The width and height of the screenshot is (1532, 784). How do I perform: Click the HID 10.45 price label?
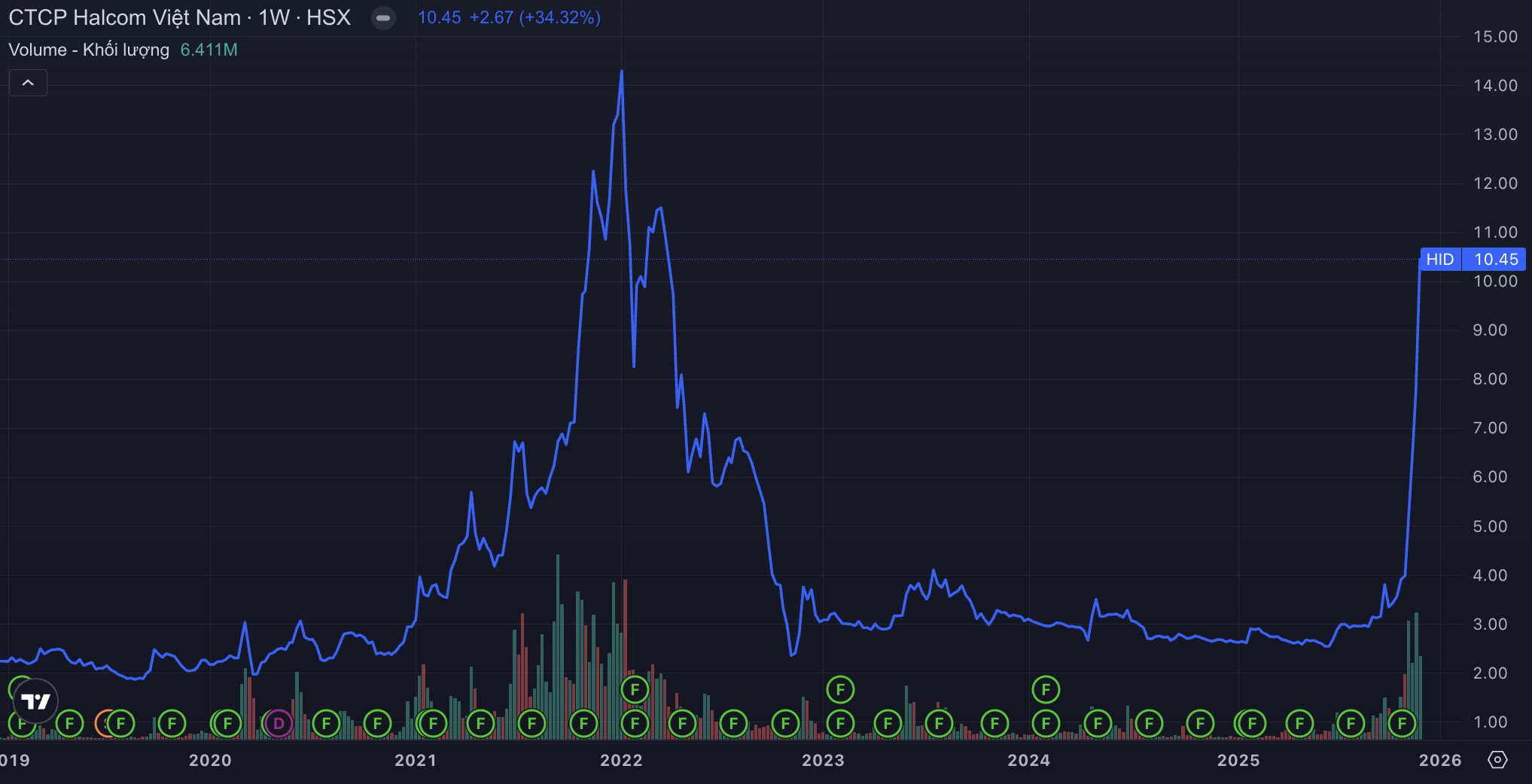1472,260
